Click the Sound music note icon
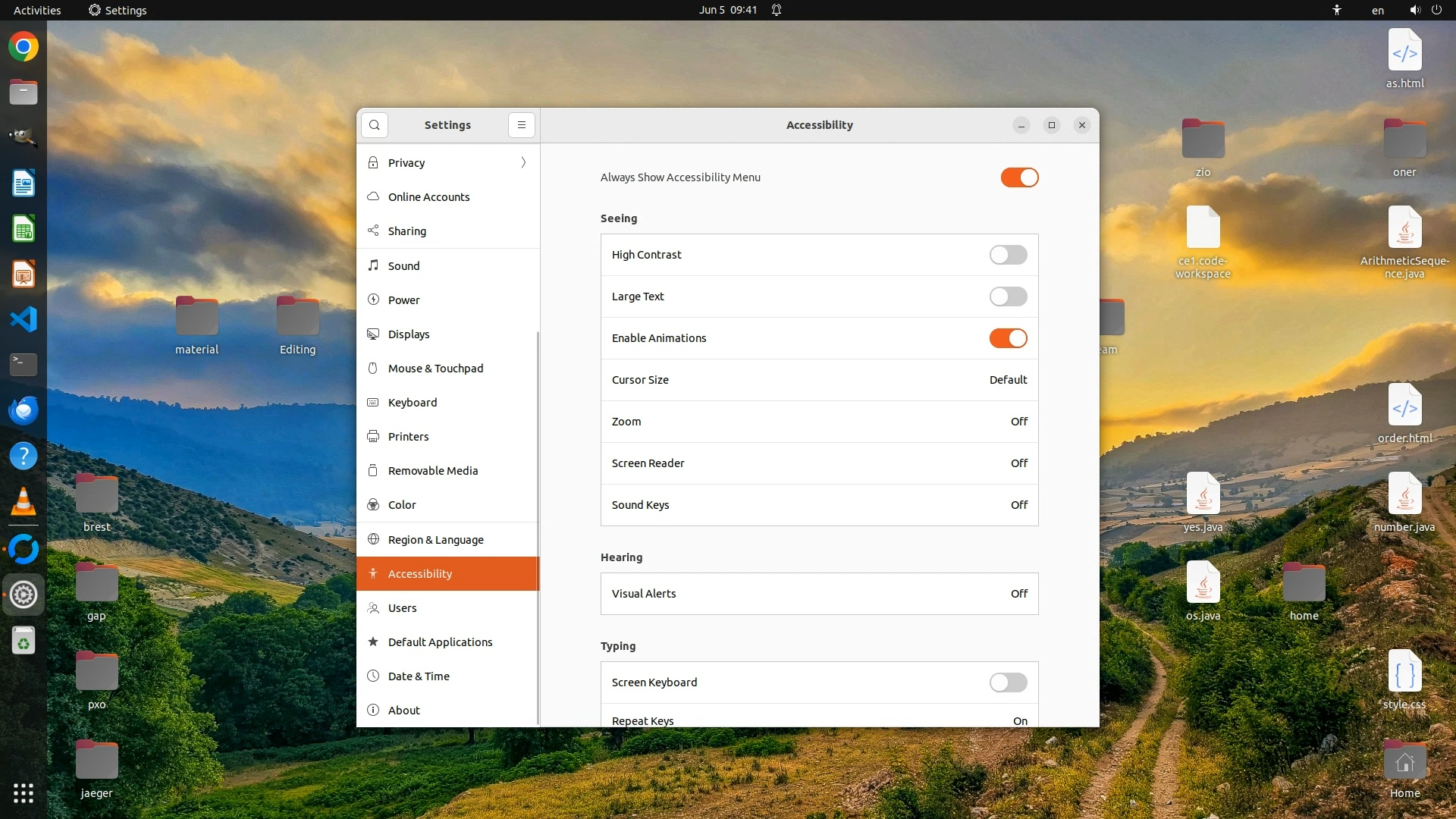This screenshot has height=819, width=1456. pyautogui.click(x=373, y=265)
